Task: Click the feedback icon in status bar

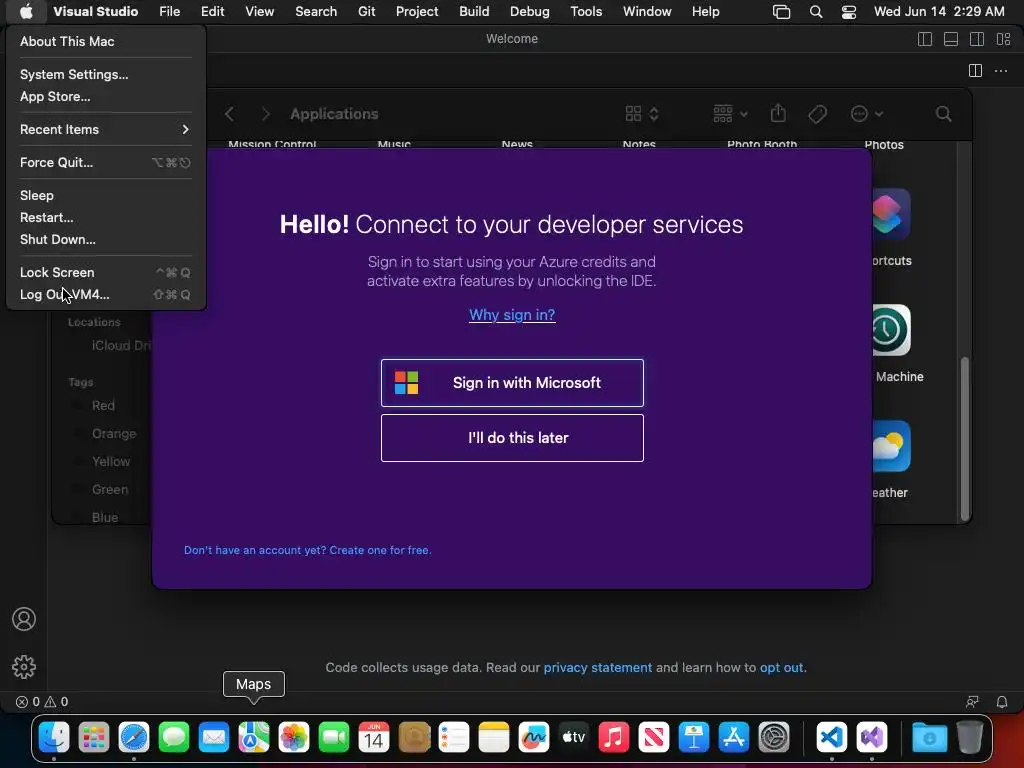Action: pyautogui.click(x=972, y=702)
